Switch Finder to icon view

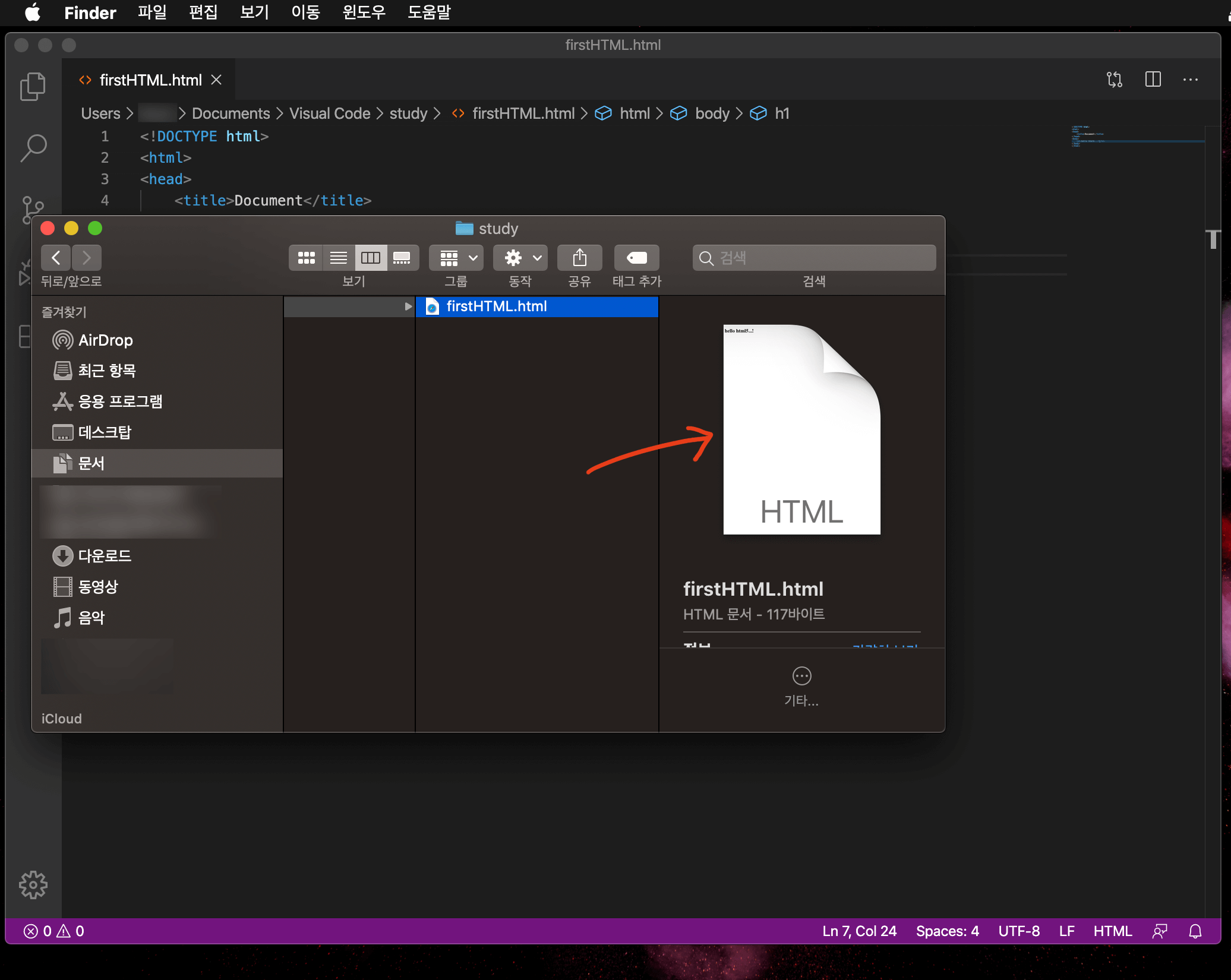[x=306, y=258]
